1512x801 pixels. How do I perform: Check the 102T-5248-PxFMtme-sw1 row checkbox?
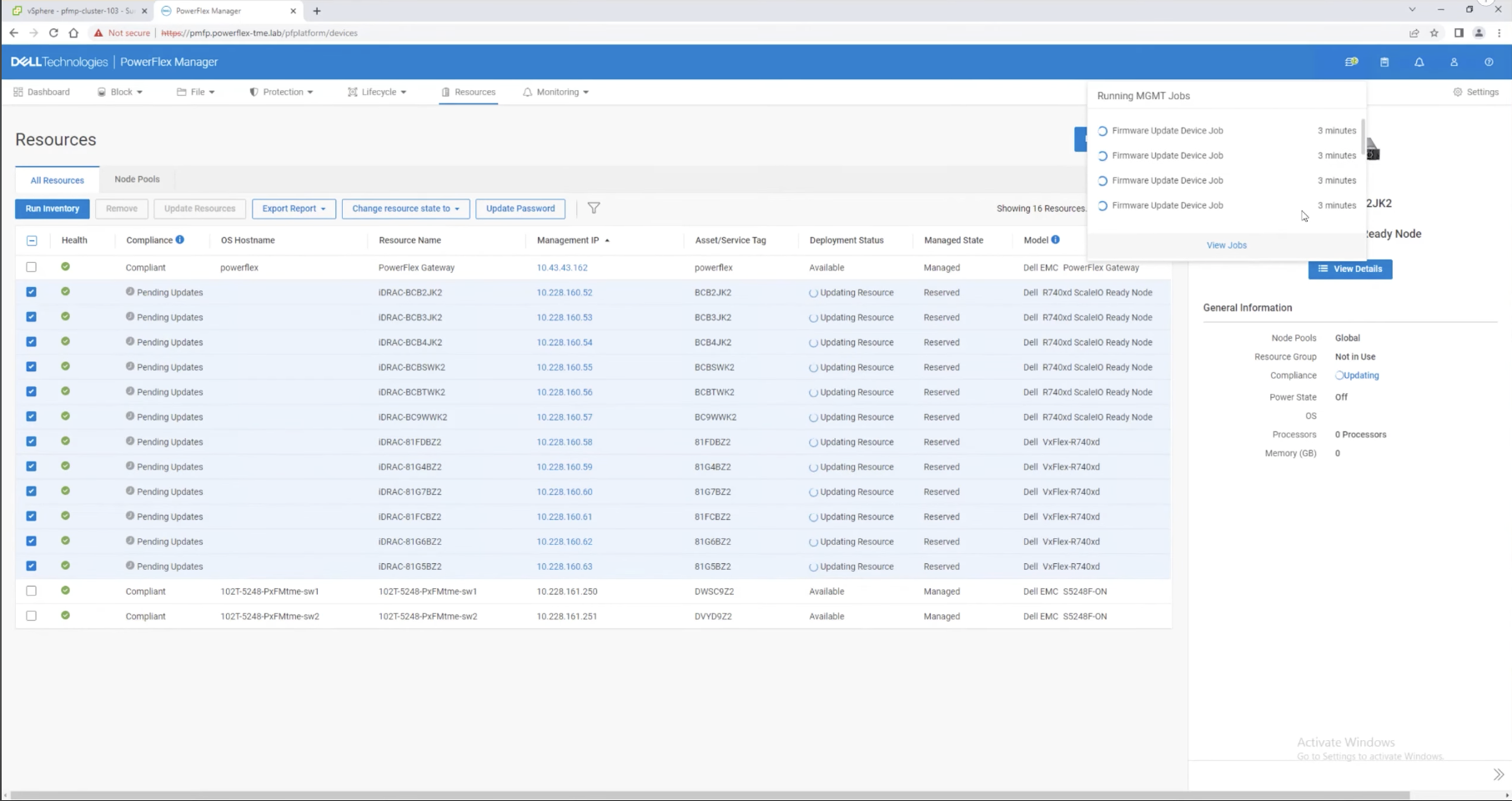pyautogui.click(x=32, y=591)
